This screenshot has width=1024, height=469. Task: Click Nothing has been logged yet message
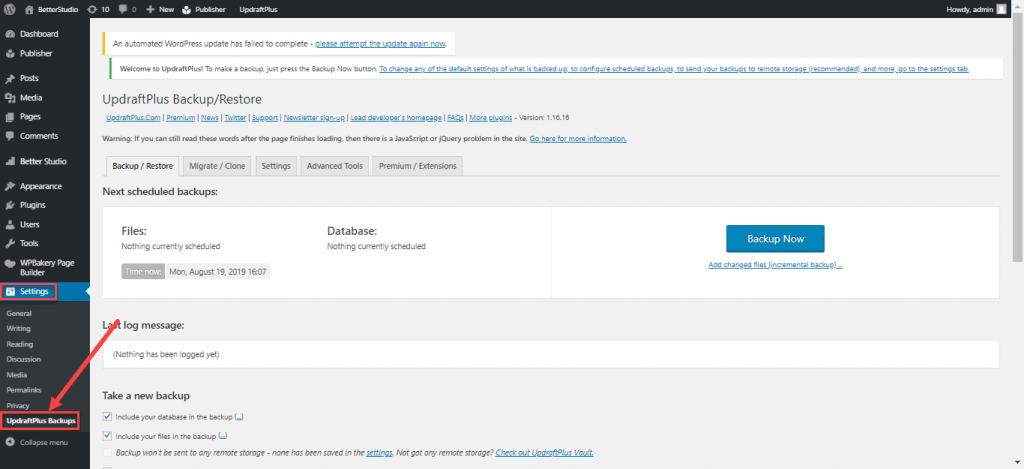click(167, 355)
